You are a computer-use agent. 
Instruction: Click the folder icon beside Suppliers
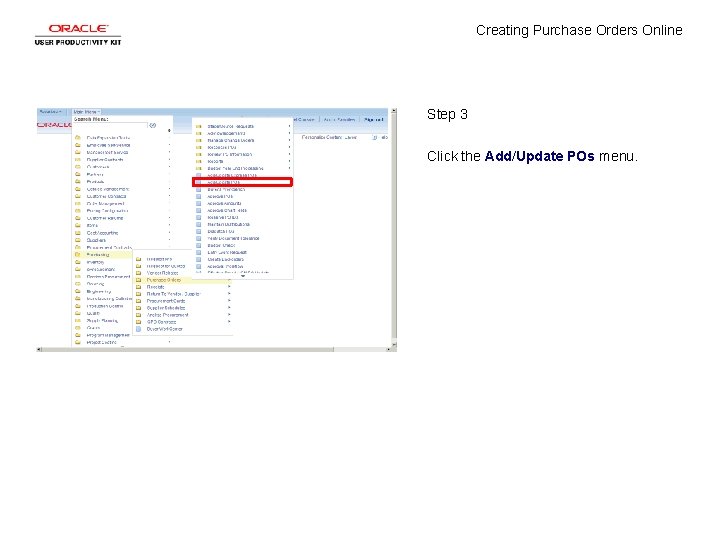click(78, 240)
